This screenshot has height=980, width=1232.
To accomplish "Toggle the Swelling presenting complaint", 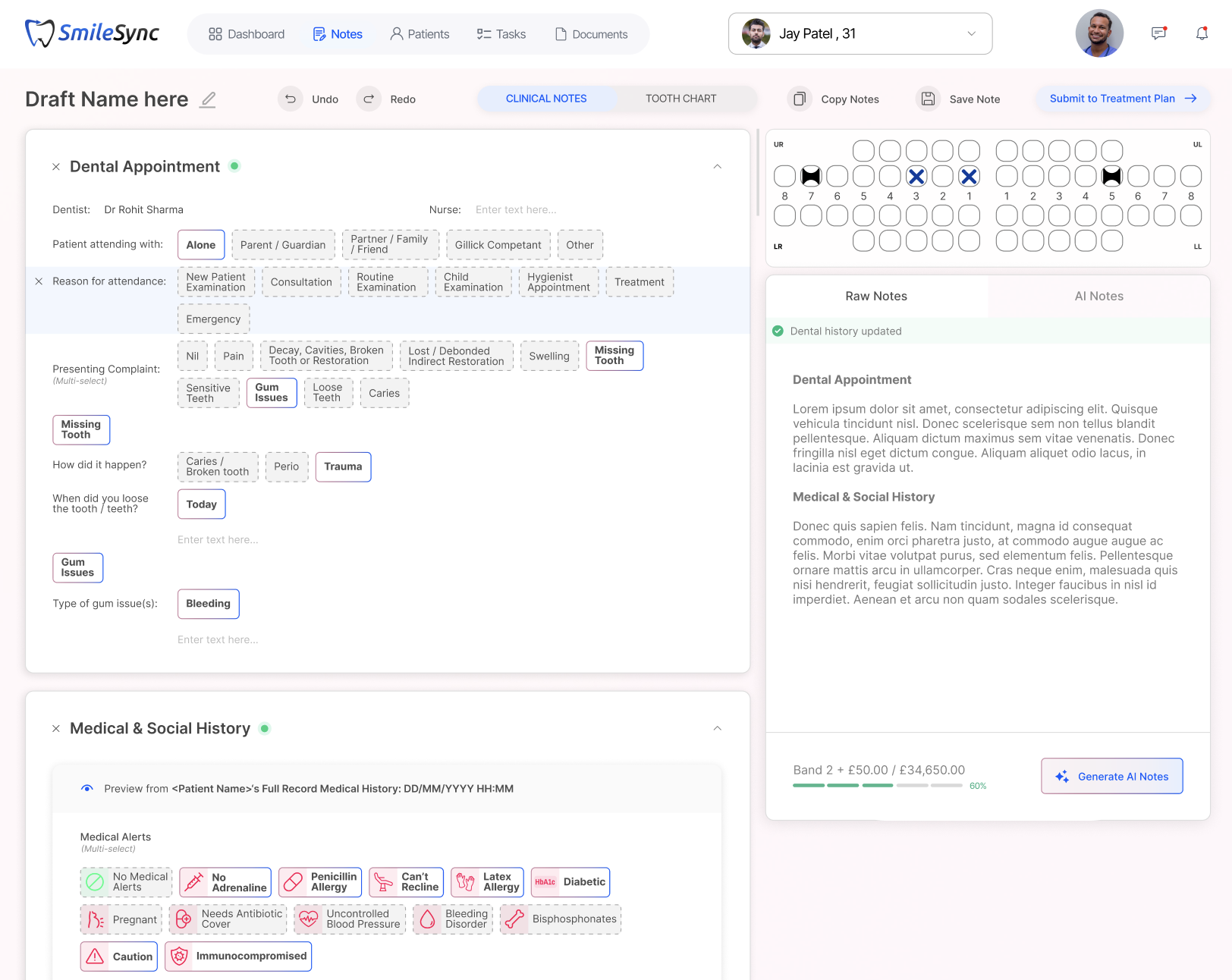I will tap(549, 357).
